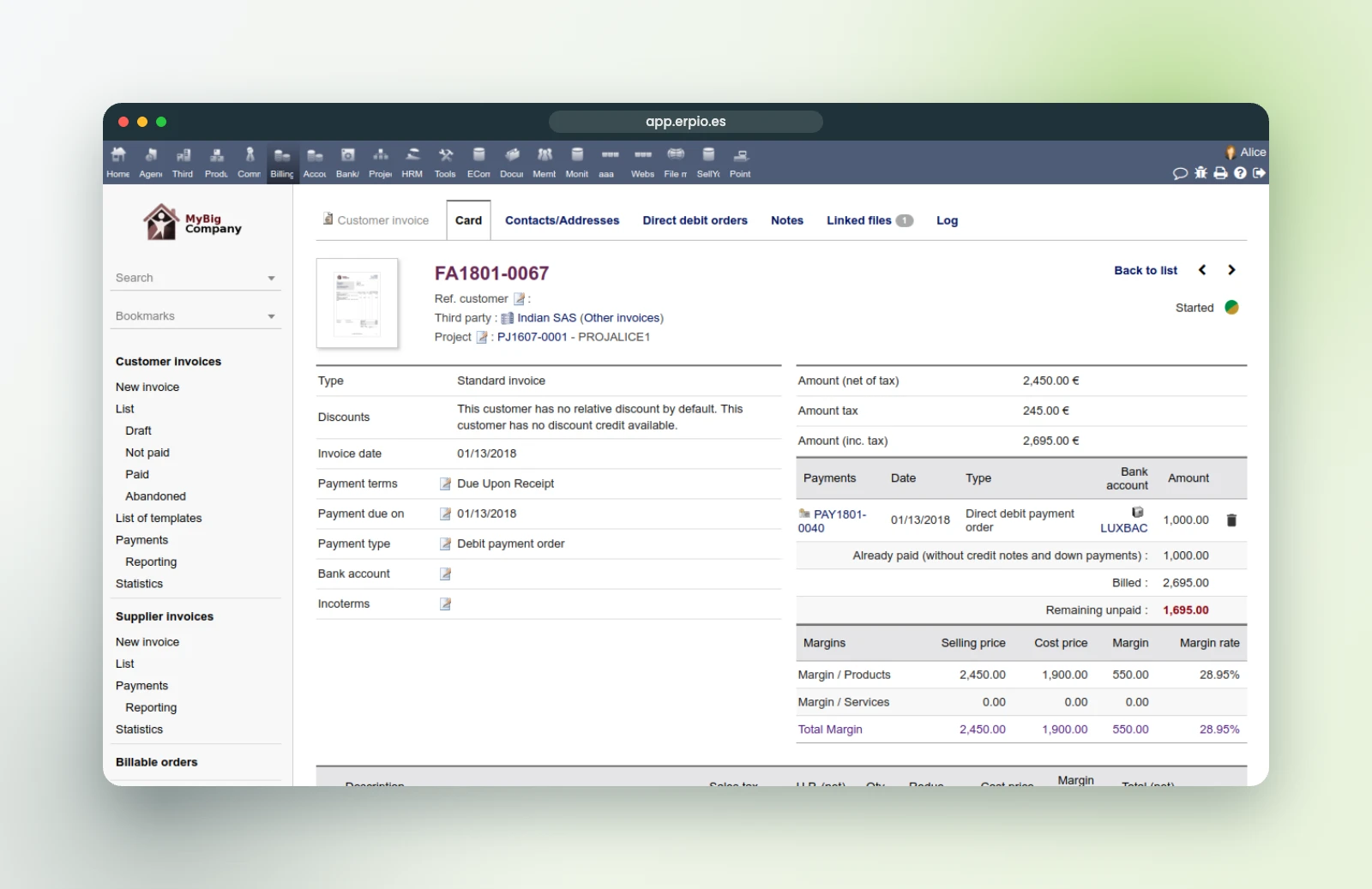This screenshot has width=1372, height=889.
Task: Open the HRM module icon
Action: pos(412,161)
